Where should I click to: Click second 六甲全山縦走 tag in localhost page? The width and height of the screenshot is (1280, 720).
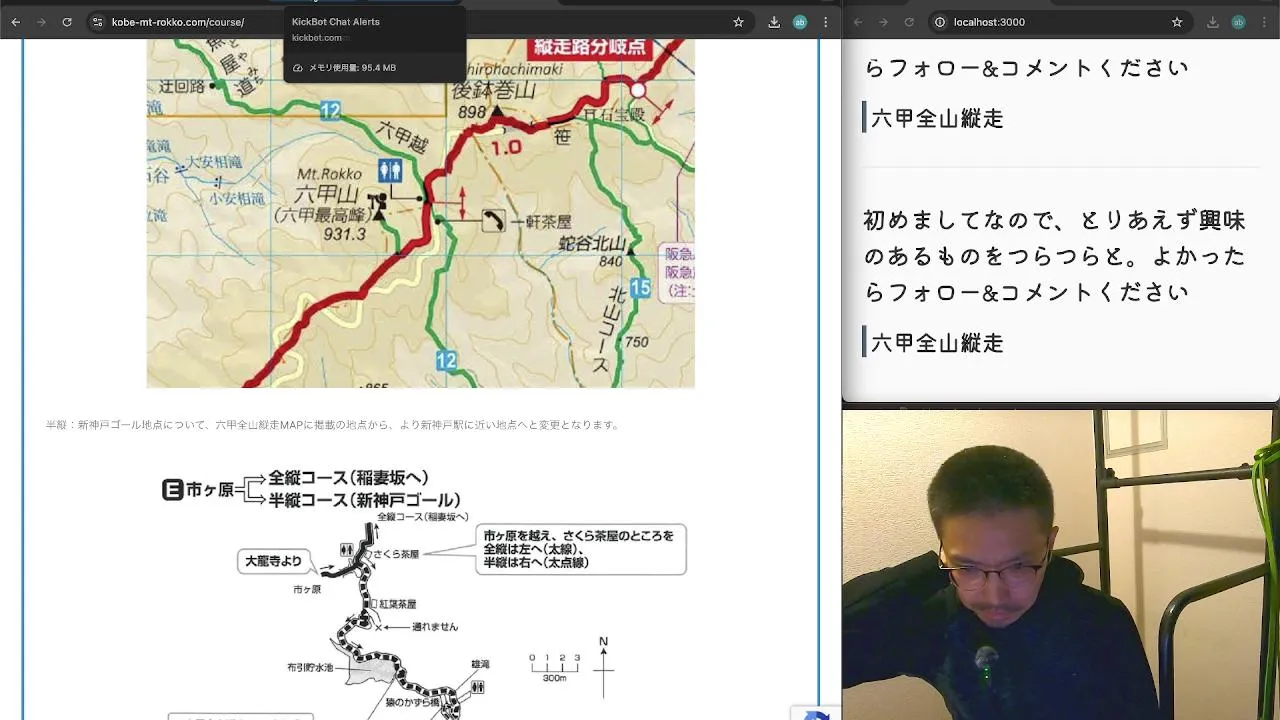tap(936, 343)
